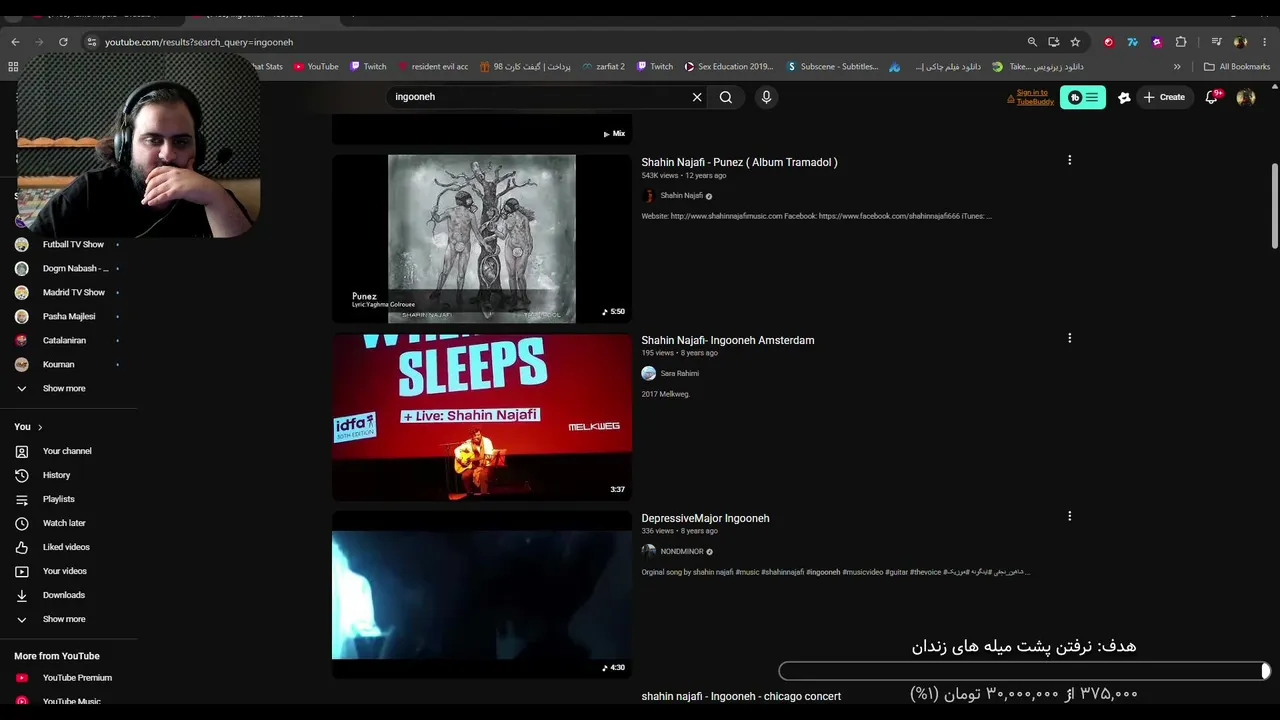Click the Sign in to TubeBuddy link
This screenshot has height=720, width=1280.
point(1034,97)
